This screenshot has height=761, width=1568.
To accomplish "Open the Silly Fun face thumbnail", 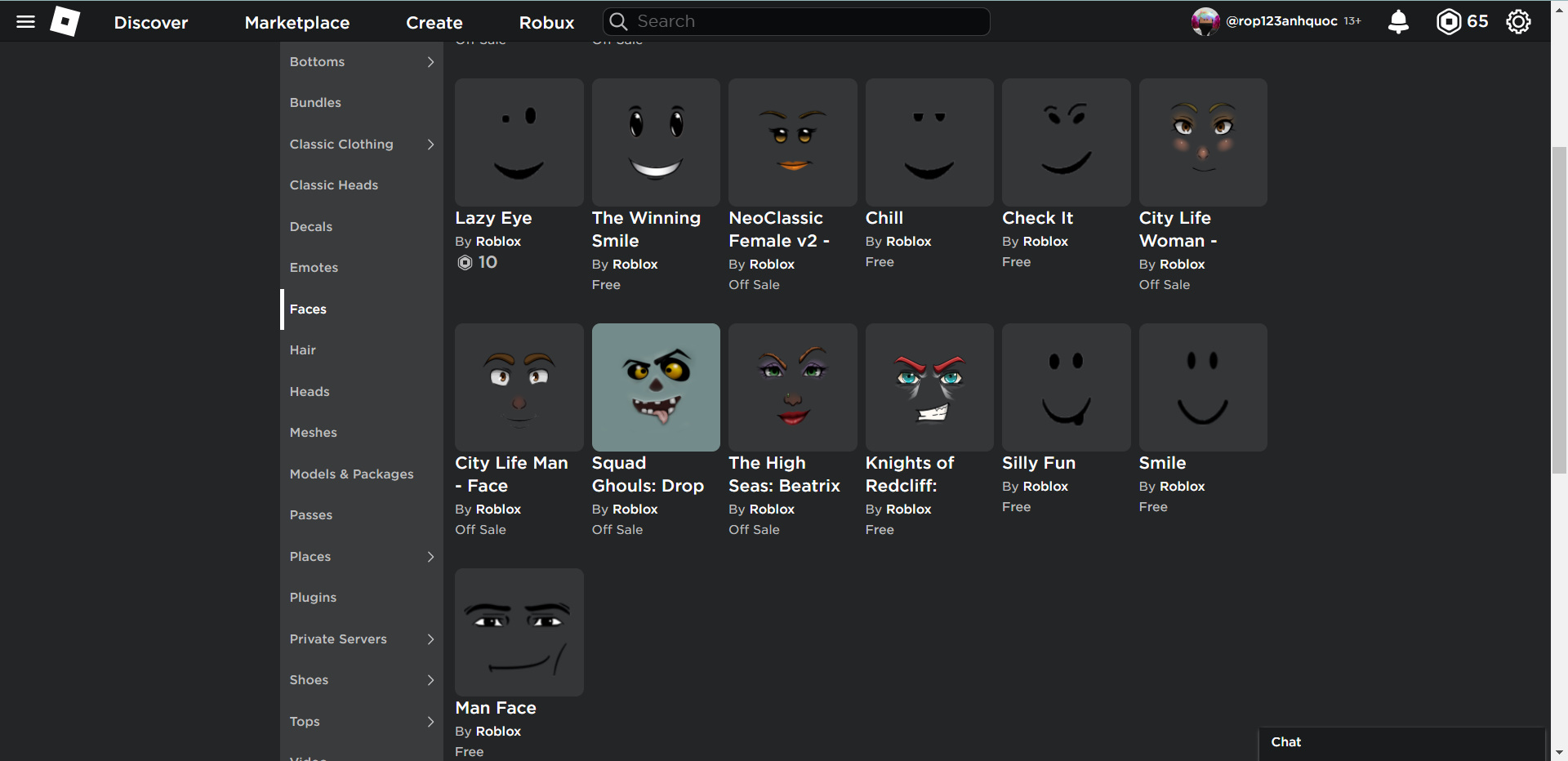I will (1067, 387).
